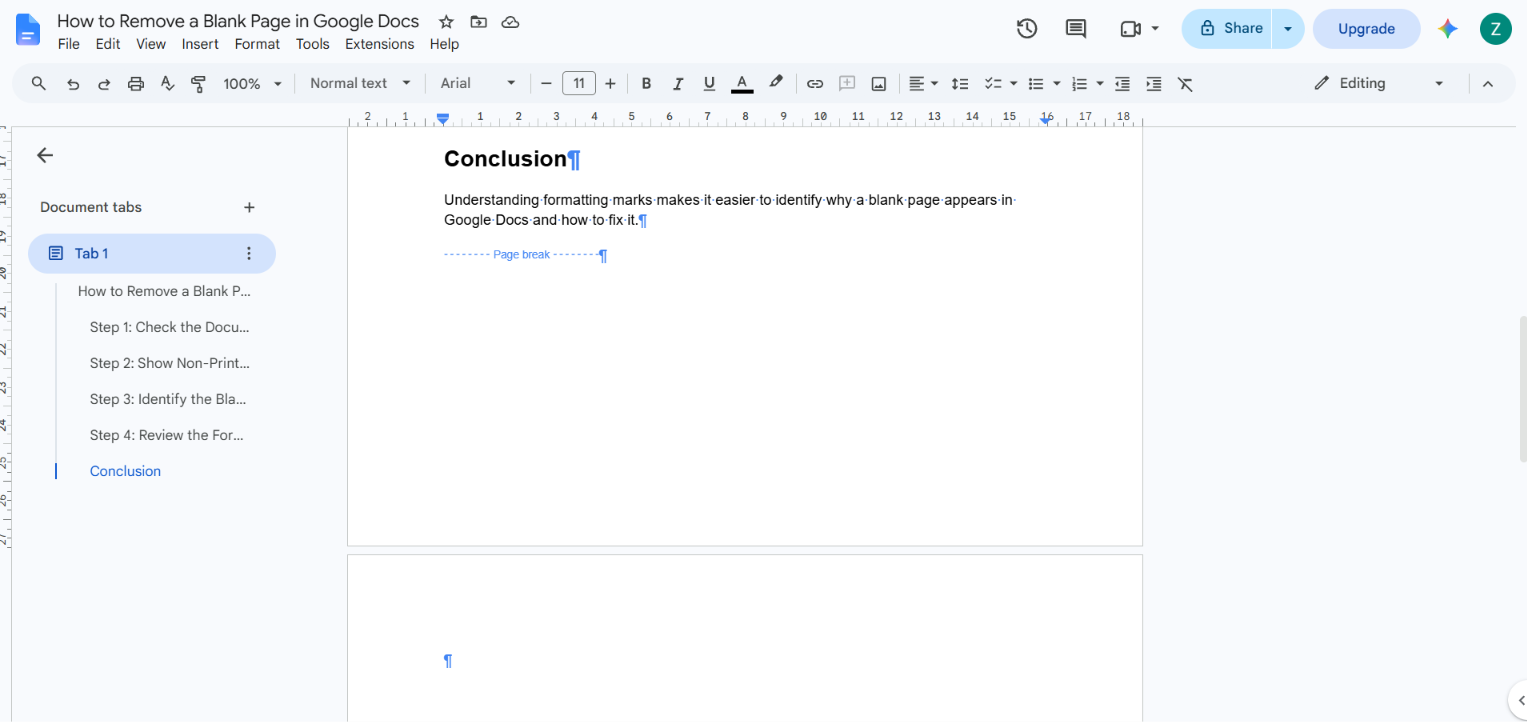This screenshot has height=722, width=1527.
Task: Expand the Share options arrow
Action: 1288,29
